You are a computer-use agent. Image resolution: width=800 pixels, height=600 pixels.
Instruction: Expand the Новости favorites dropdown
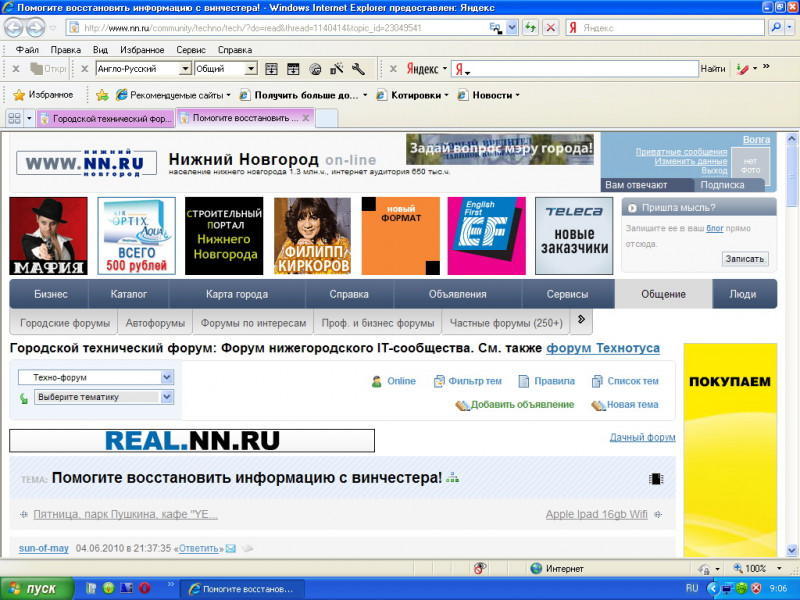[517, 95]
